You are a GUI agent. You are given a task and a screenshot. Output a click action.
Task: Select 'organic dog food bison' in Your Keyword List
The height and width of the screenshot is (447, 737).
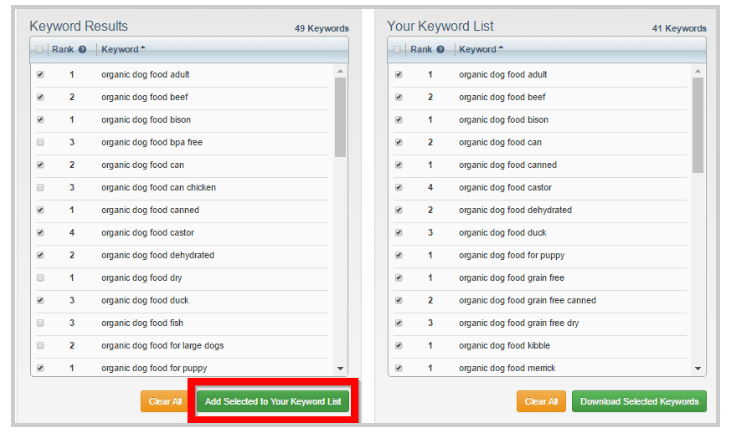(x=503, y=119)
